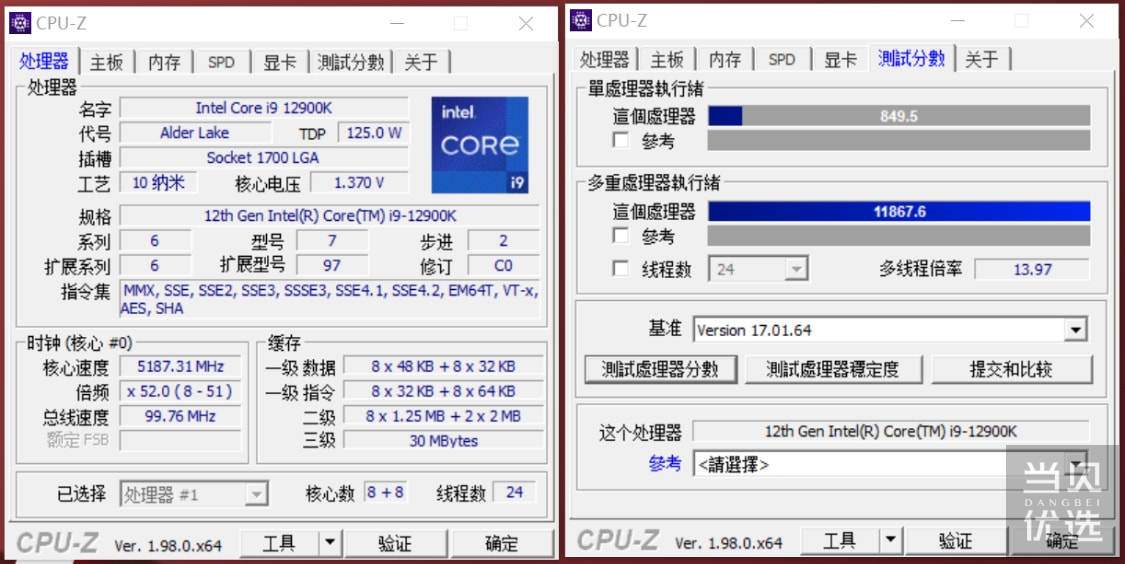Image resolution: width=1125 pixels, height=564 pixels.
Task: Click 工具 button in the left window
Action: click(279, 543)
